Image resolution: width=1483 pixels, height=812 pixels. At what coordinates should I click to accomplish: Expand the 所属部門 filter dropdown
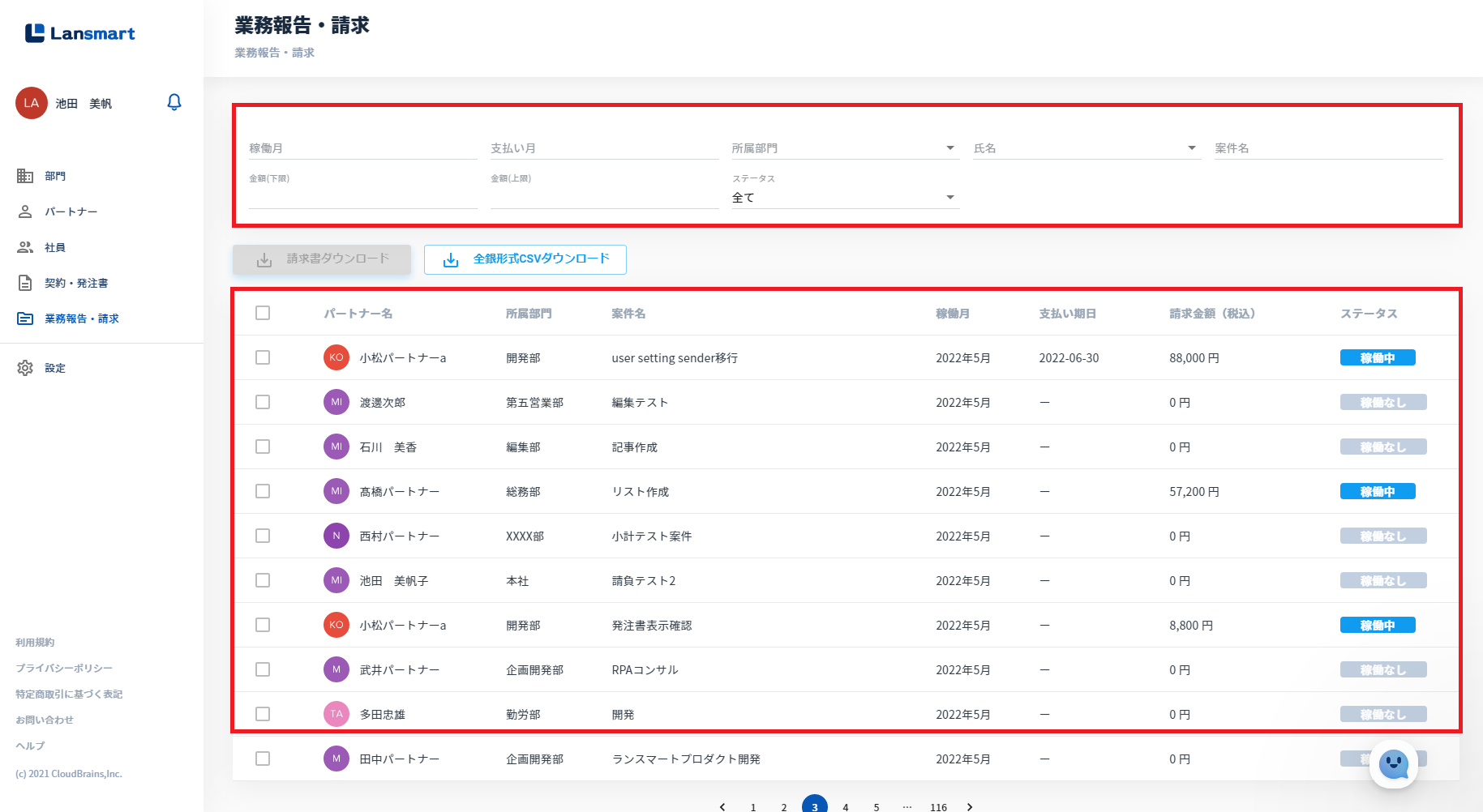tap(846, 148)
